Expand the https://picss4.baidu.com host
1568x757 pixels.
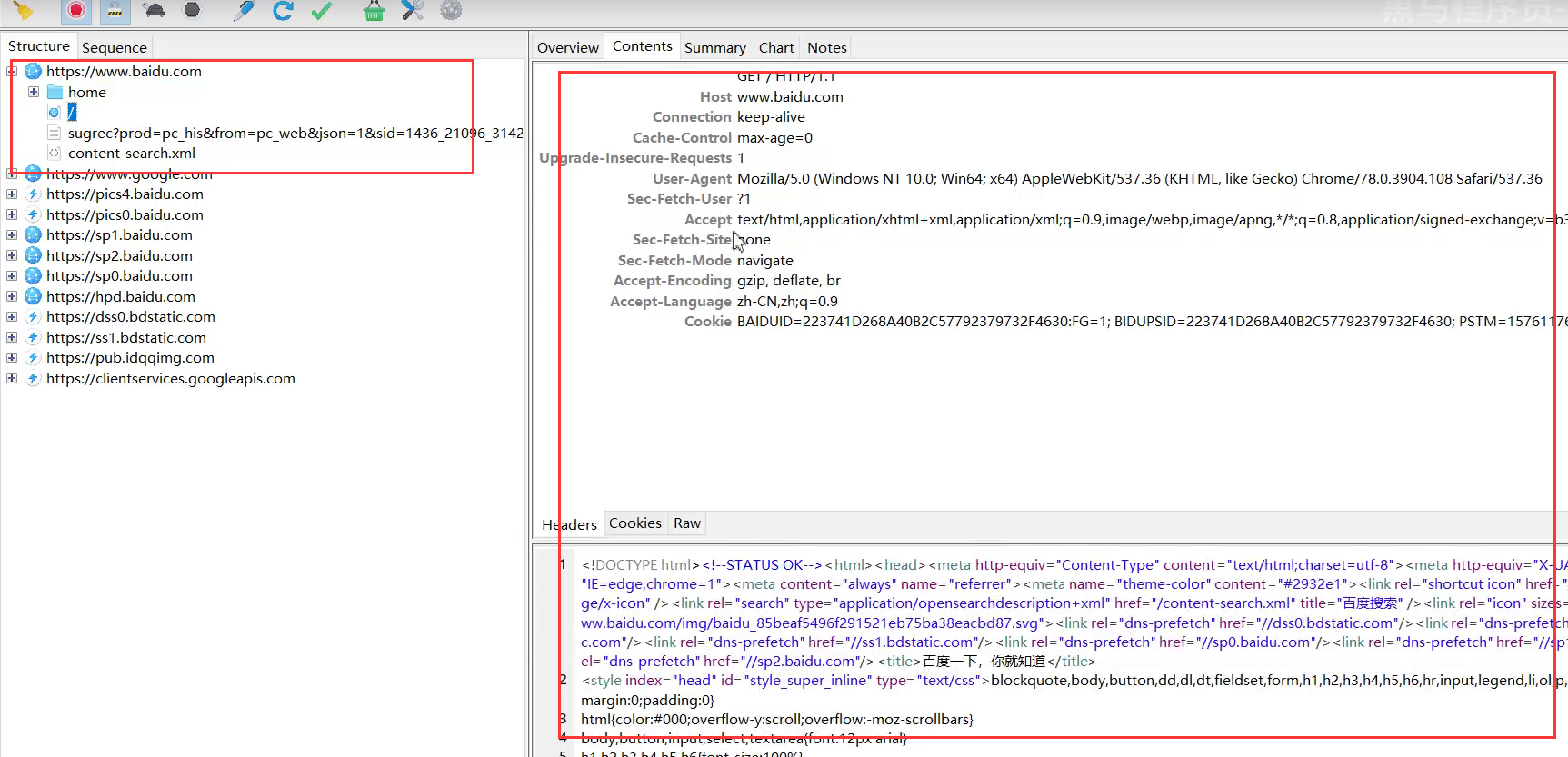point(12,194)
